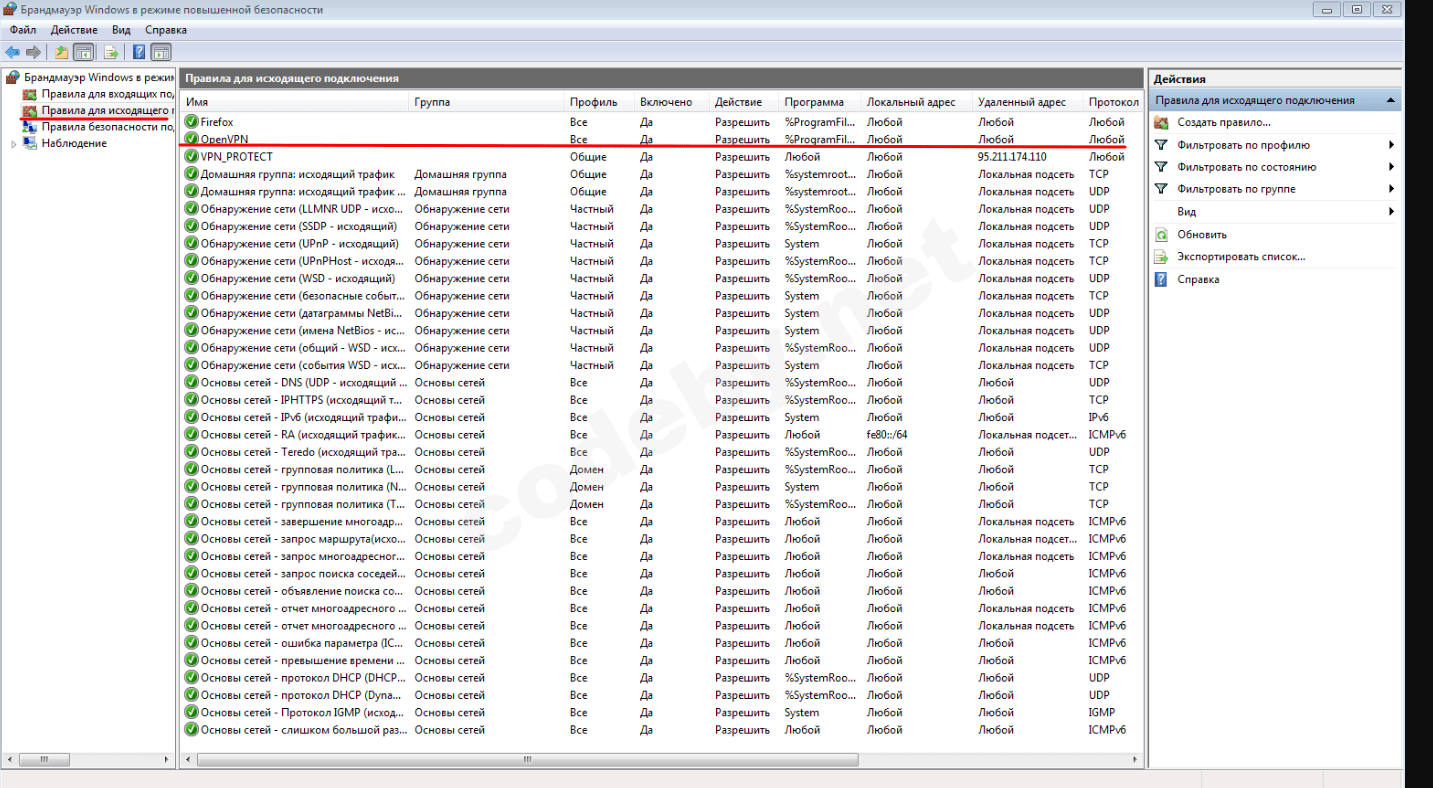The width and height of the screenshot is (1433, 788).
Task: Click the Справка icon in the Actions pane
Action: click(x=1159, y=279)
